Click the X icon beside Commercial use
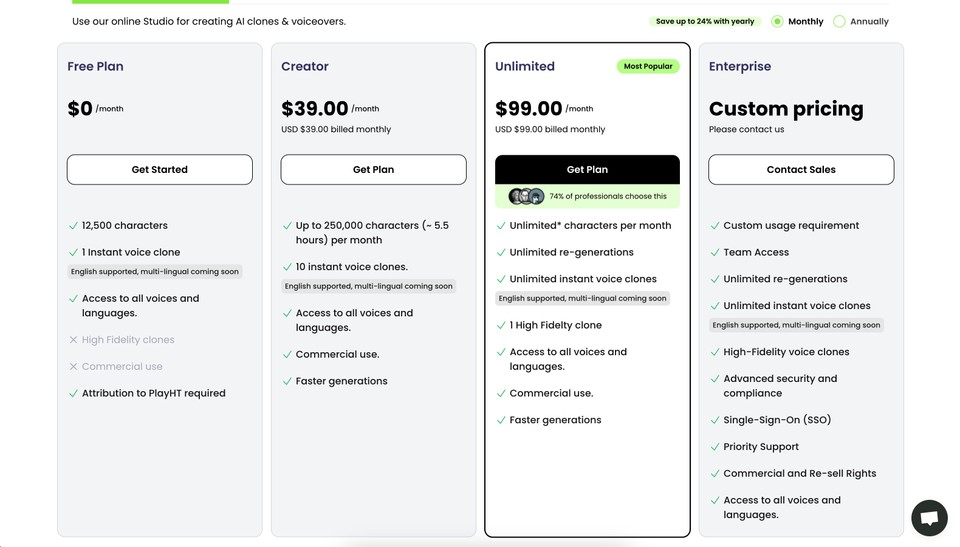960x547 pixels. click(x=73, y=366)
